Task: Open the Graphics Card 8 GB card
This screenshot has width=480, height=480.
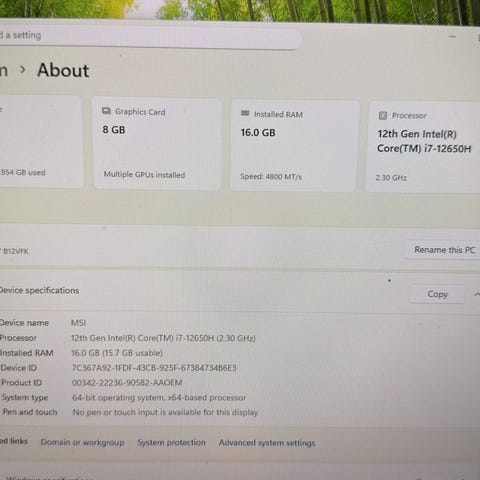Action: pyautogui.click(x=157, y=144)
